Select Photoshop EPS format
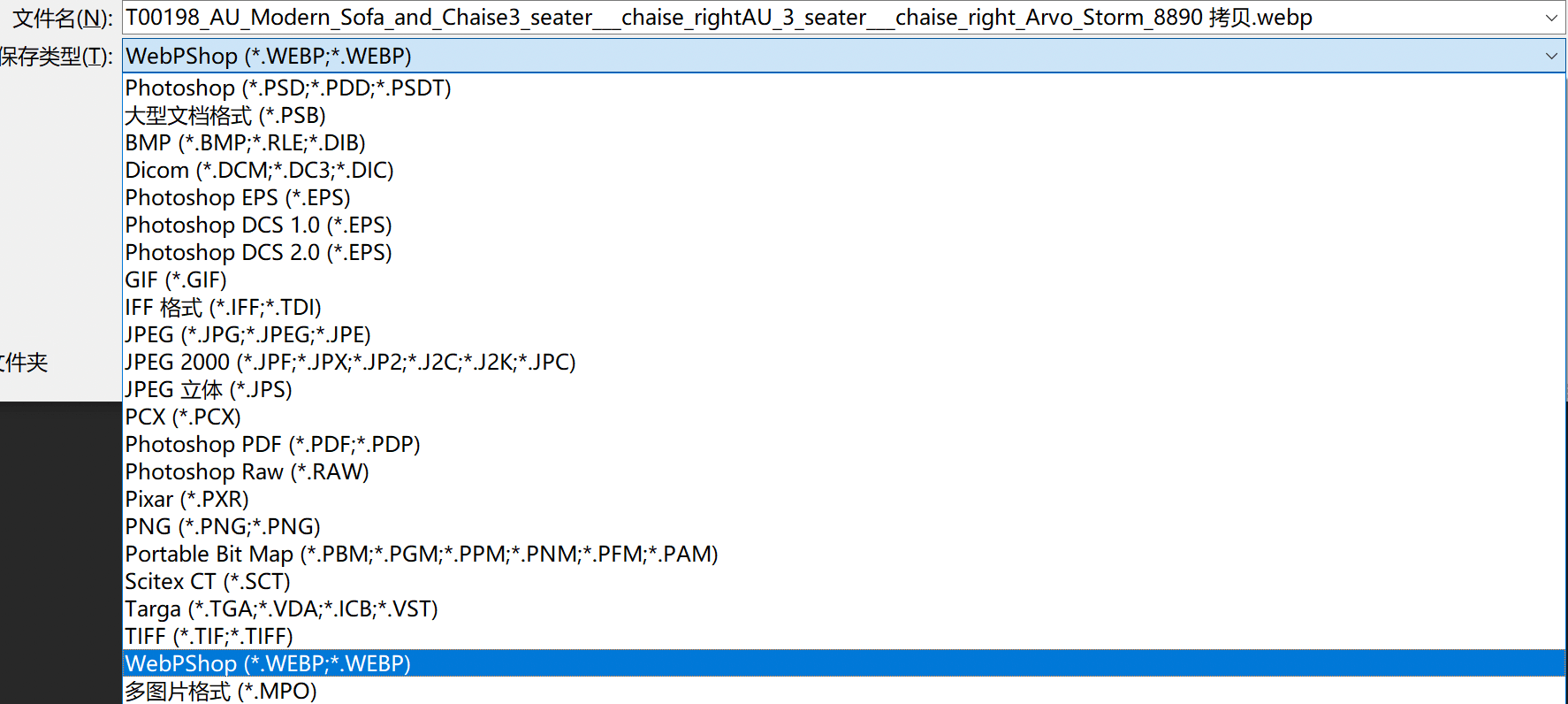 point(238,197)
